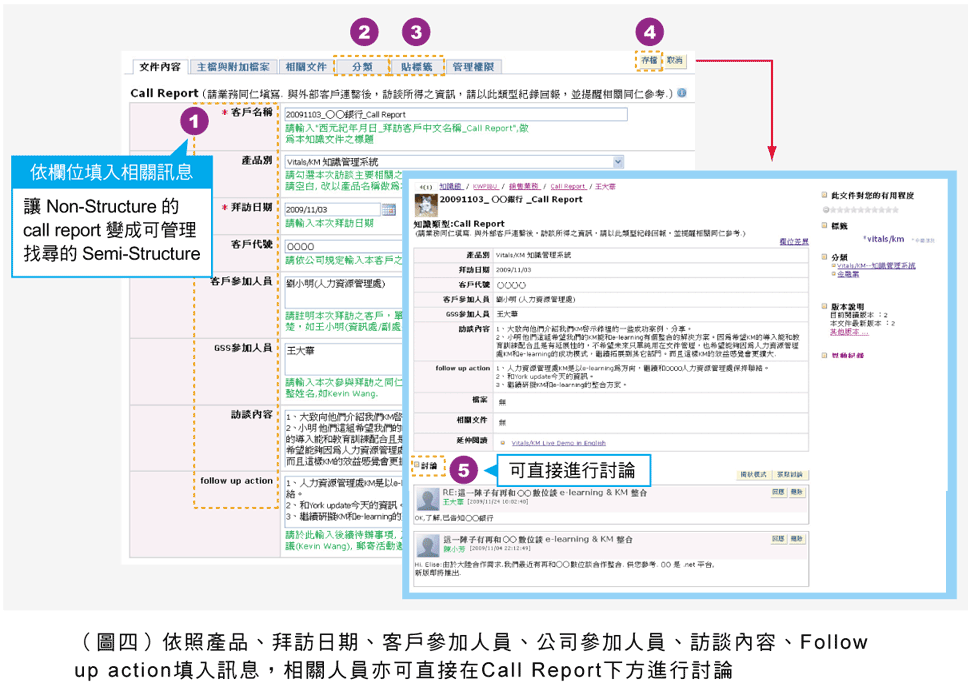The height and width of the screenshot is (690, 968).
Task: Click 回應 on the first discussion reply
Action: (777, 493)
